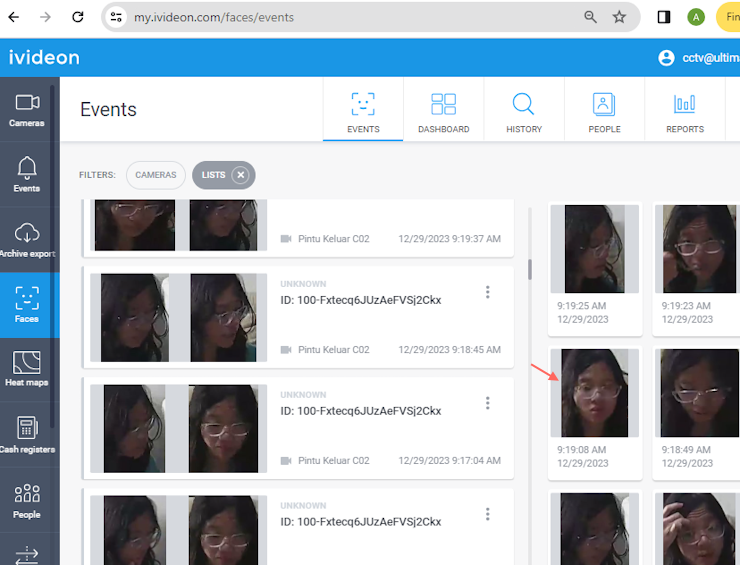Screen dimensions: 740x565
Task: Open the bell Events item in sidebar
Action: (27, 175)
